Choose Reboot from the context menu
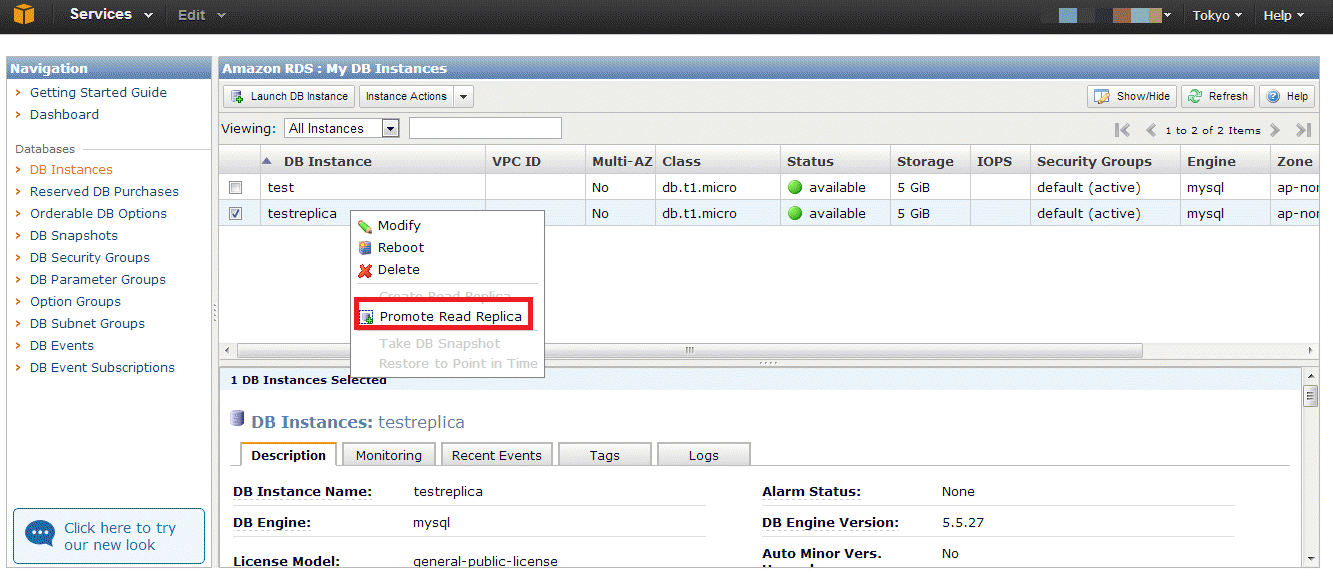Screen dimensions: 1333x578 click(x=401, y=248)
